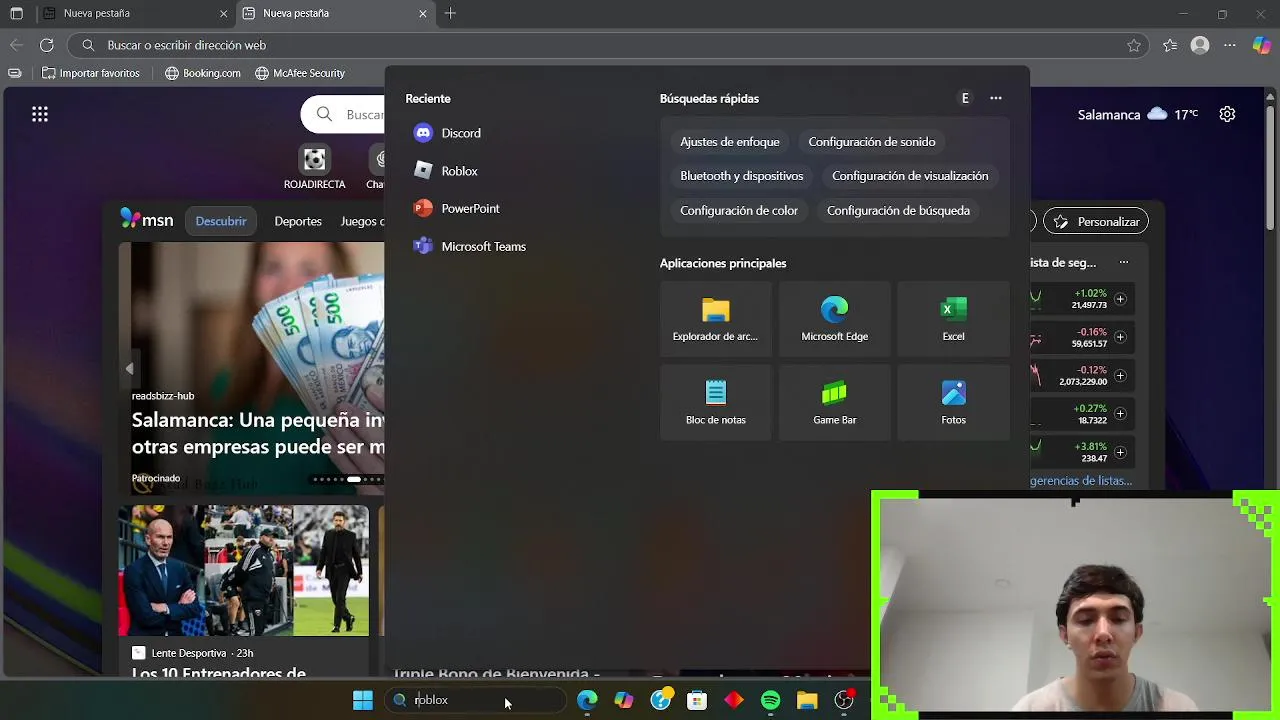
Task: Open McAfee Security bookmark
Action: point(300,73)
